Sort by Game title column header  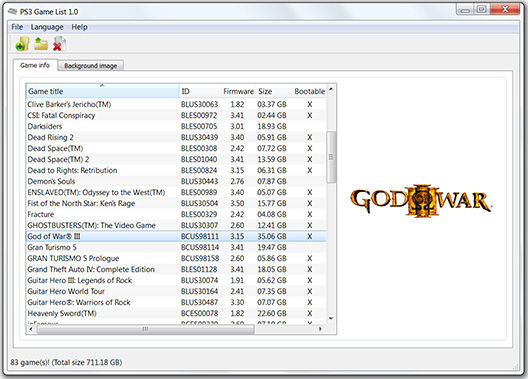(x=103, y=91)
